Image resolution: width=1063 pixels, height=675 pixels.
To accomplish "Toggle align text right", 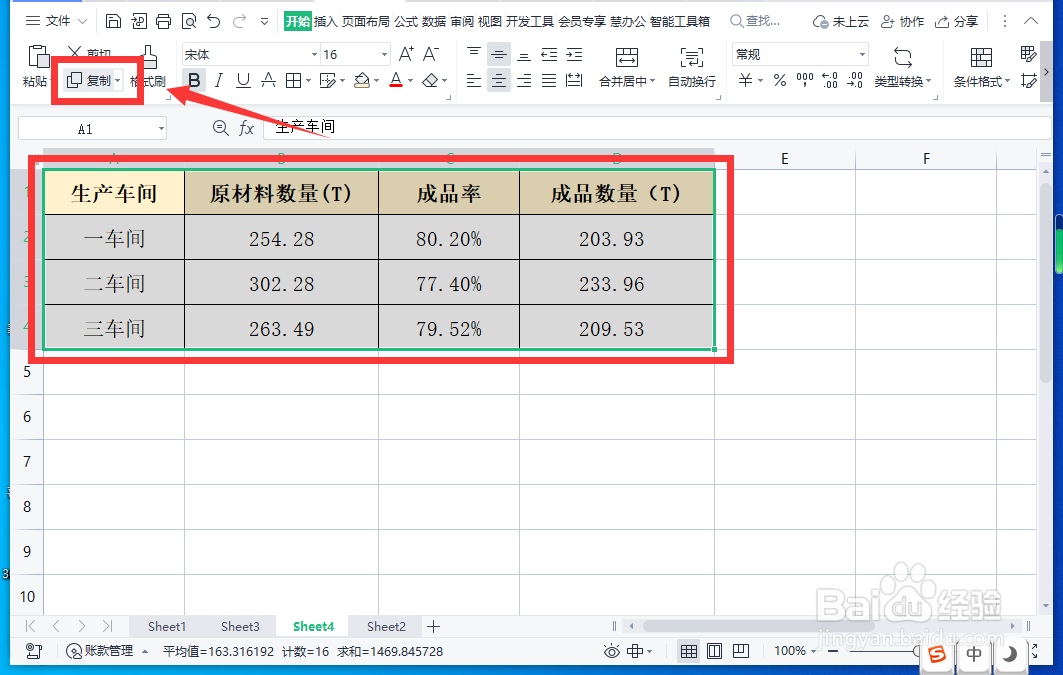I will tap(524, 81).
